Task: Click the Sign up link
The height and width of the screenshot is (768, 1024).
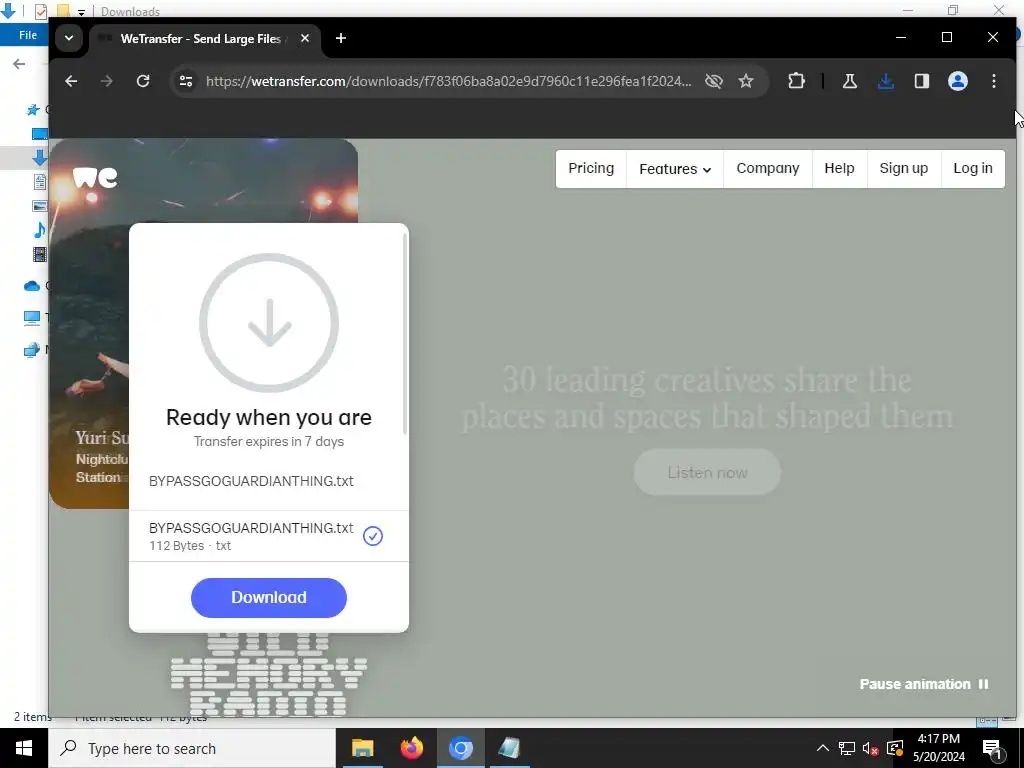Action: (903, 168)
